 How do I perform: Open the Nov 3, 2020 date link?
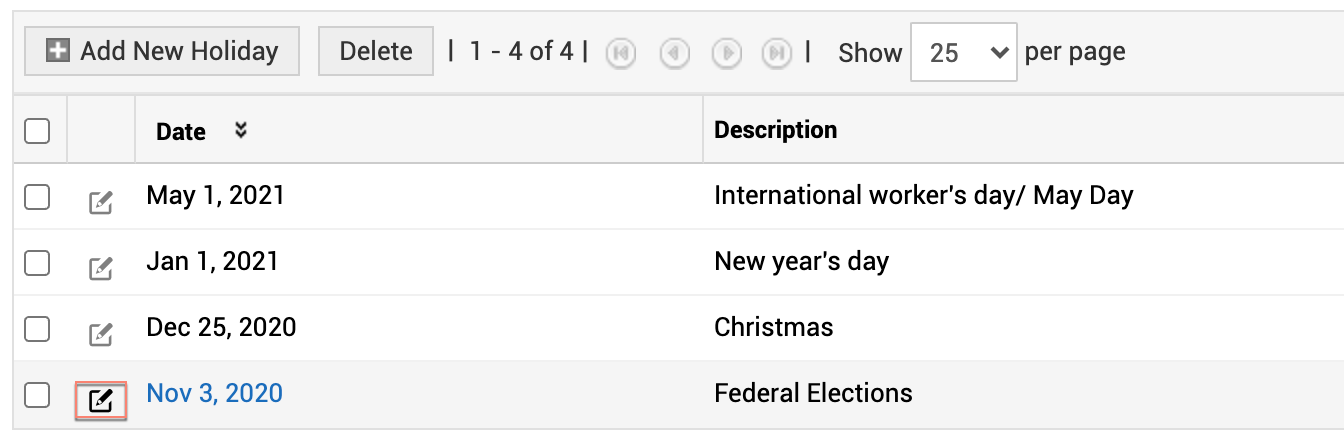tap(214, 393)
